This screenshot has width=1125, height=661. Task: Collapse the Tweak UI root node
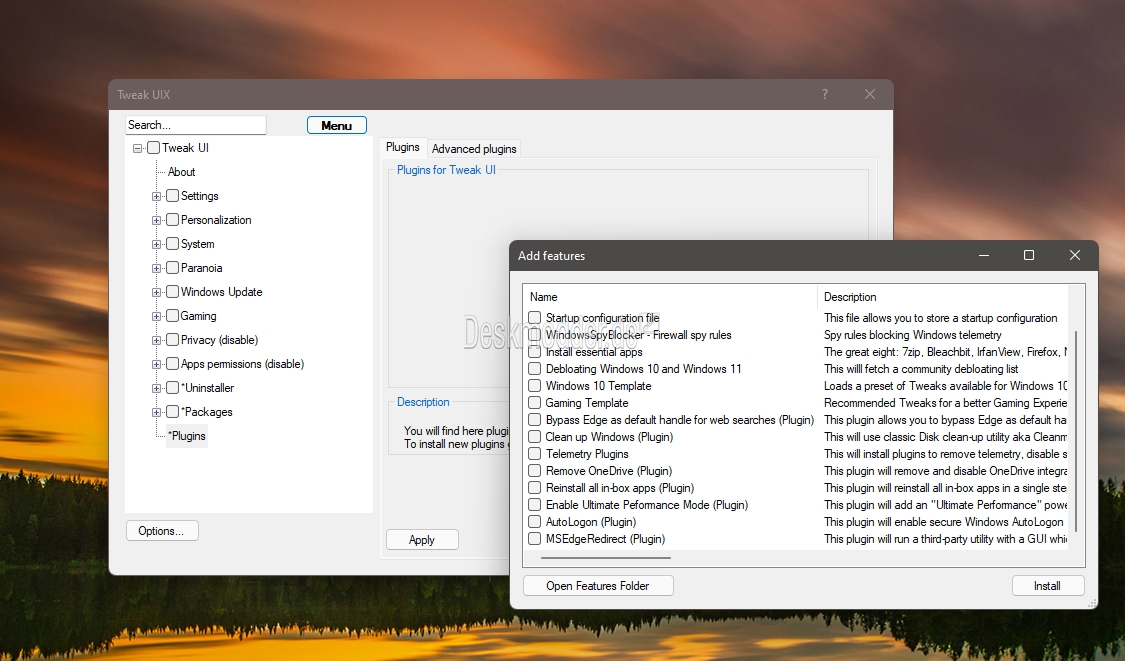tap(137, 149)
